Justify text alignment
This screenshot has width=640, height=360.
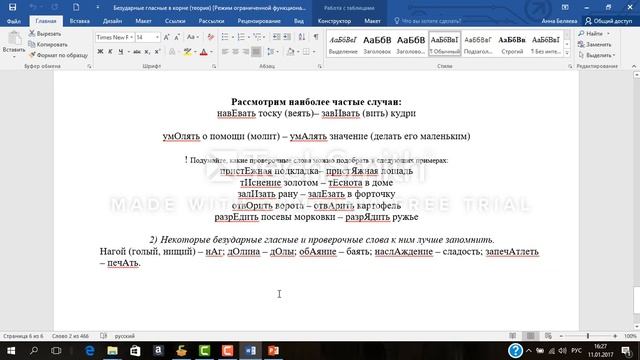click(256, 52)
